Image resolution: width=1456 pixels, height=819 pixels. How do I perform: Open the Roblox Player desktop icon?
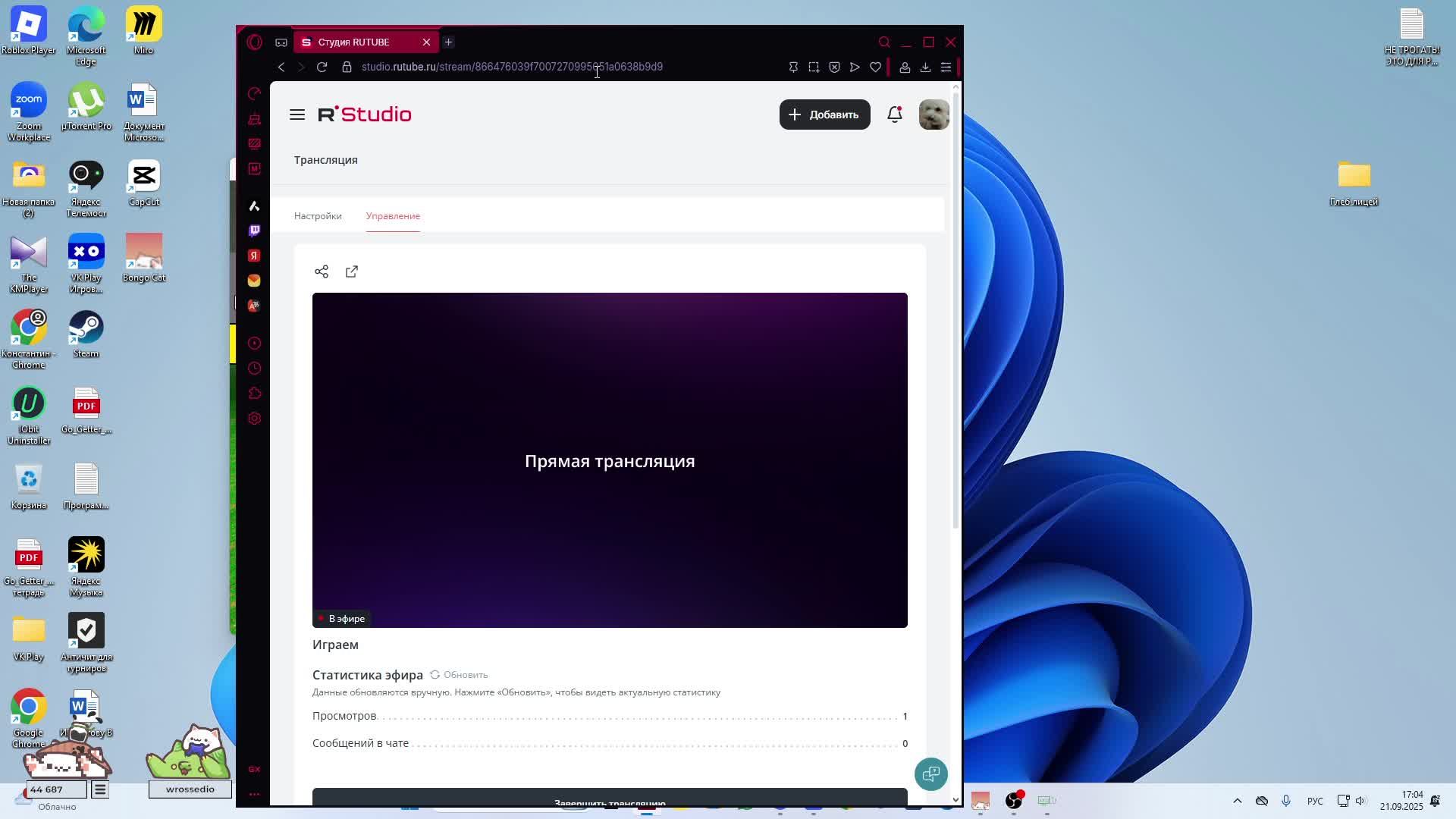pyautogui.click(x=29, y=30)
